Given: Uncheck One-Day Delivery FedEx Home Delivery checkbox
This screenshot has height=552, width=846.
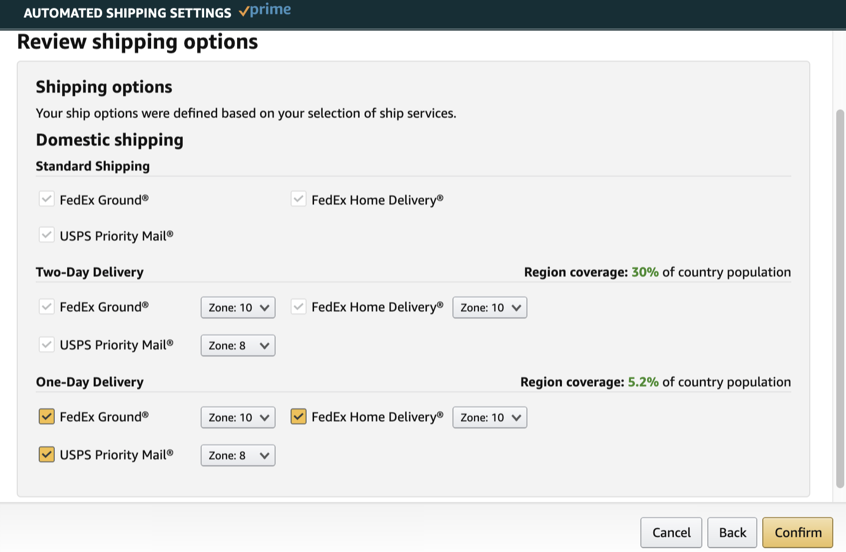Looking at the screenshot, I should [x=298, y=416].
